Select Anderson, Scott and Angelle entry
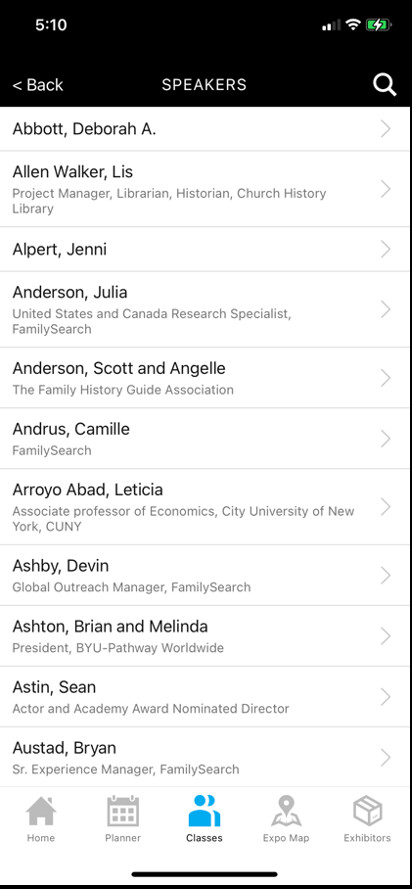 coord(206,378)
